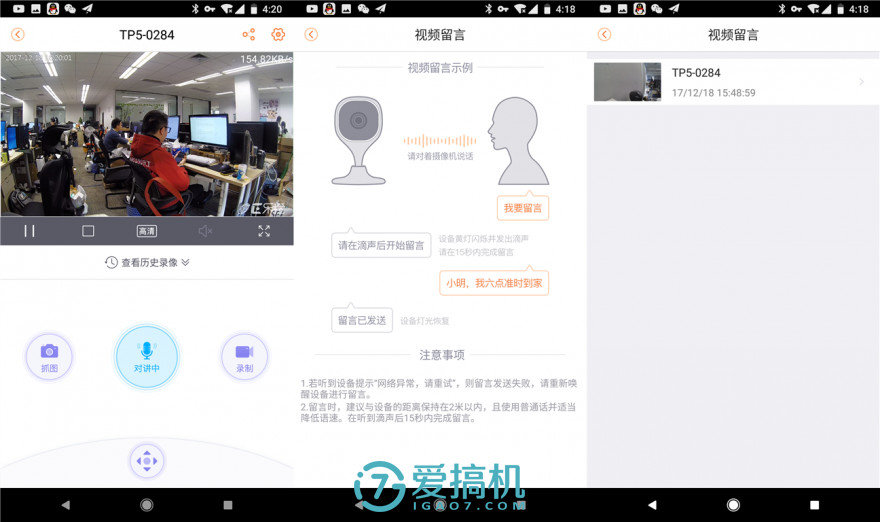Return from the 视频留言 message list
This screenshot has width=880, height=522.
pos(604,35)
